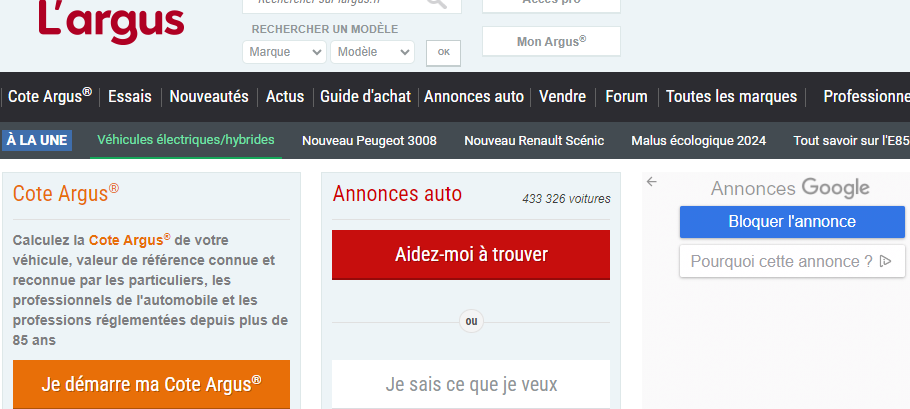
Task: Open Nouveau Peugeot 3008 link
Action: [x=369, y=140]
